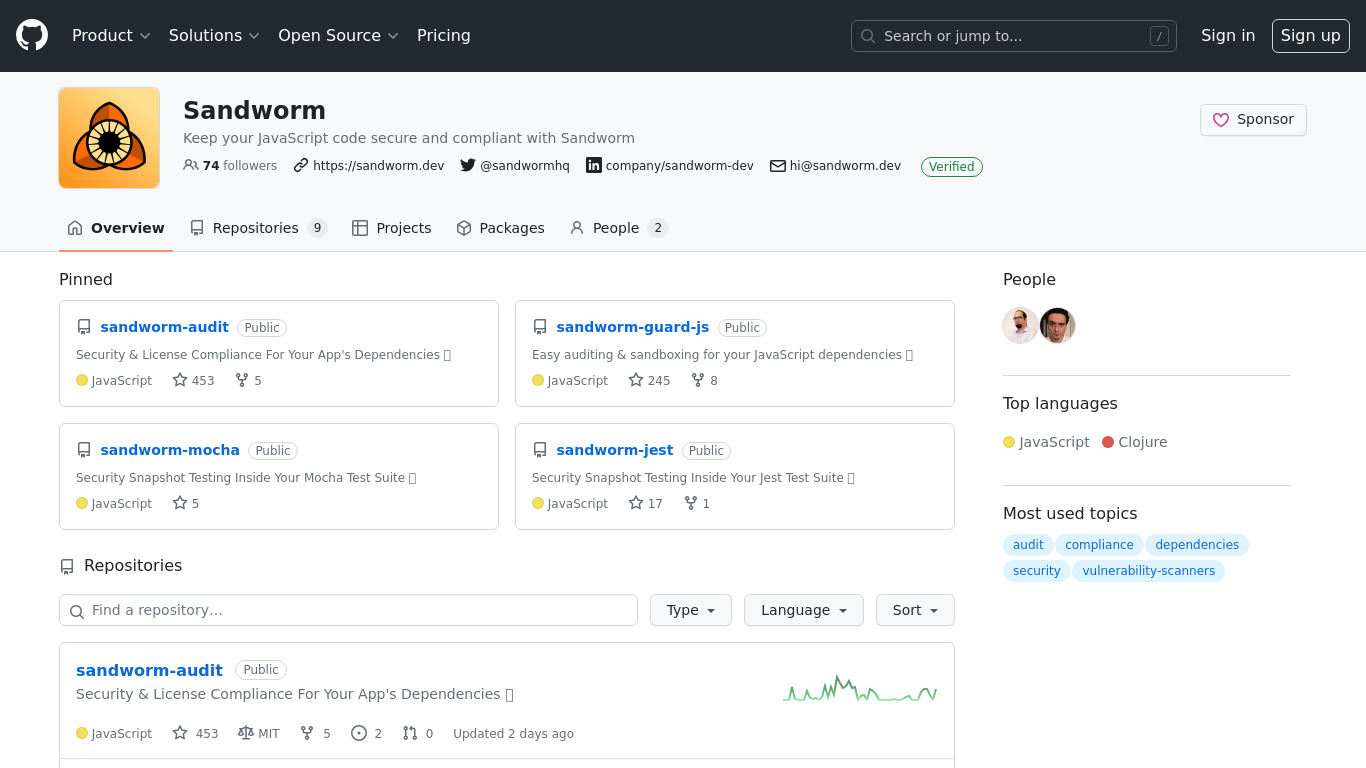Open pinned sandworm-mocha repository

click(x=170, y=450)
